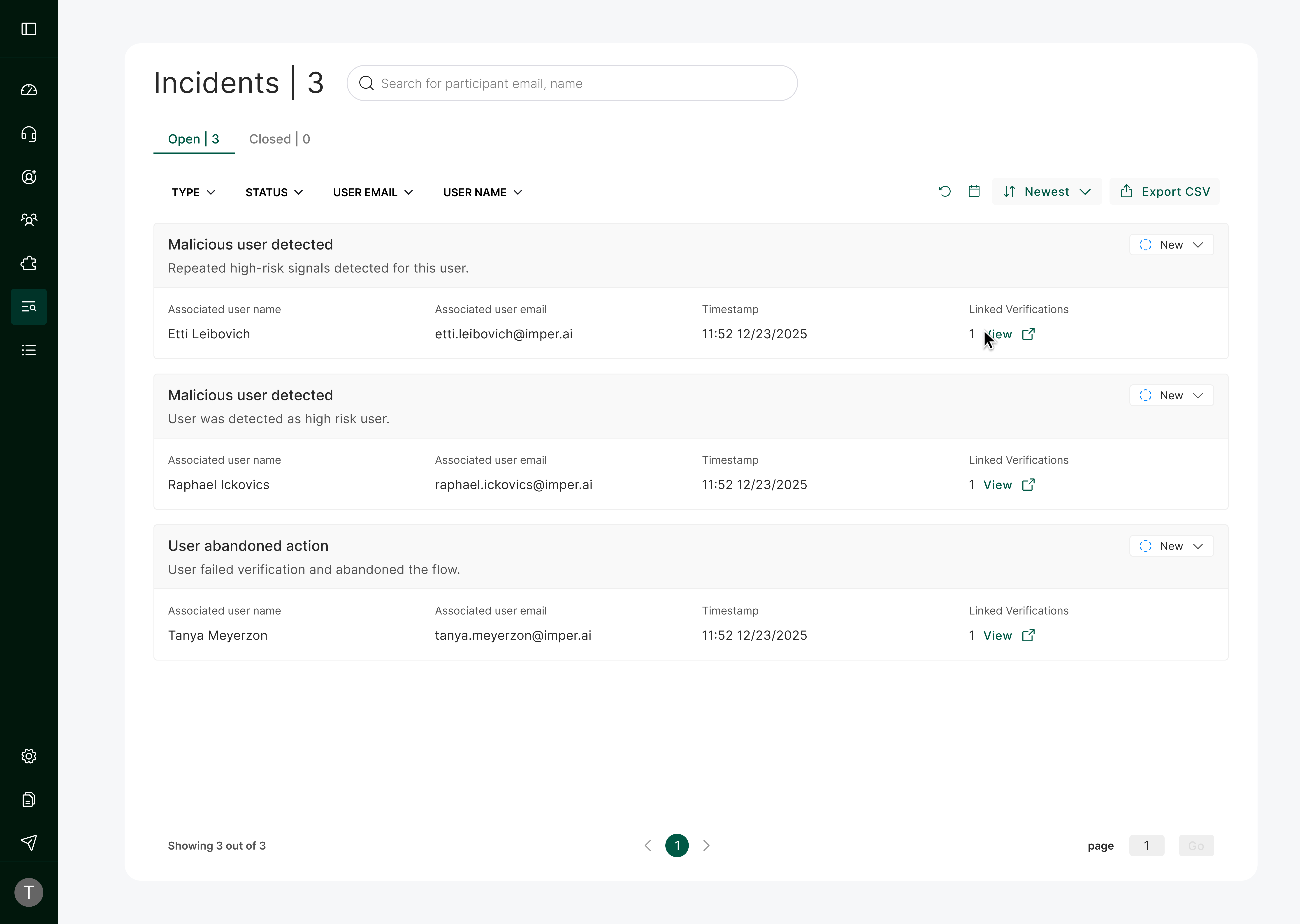View linked verification for Etti Leibovich

click(x=998, y=335)
